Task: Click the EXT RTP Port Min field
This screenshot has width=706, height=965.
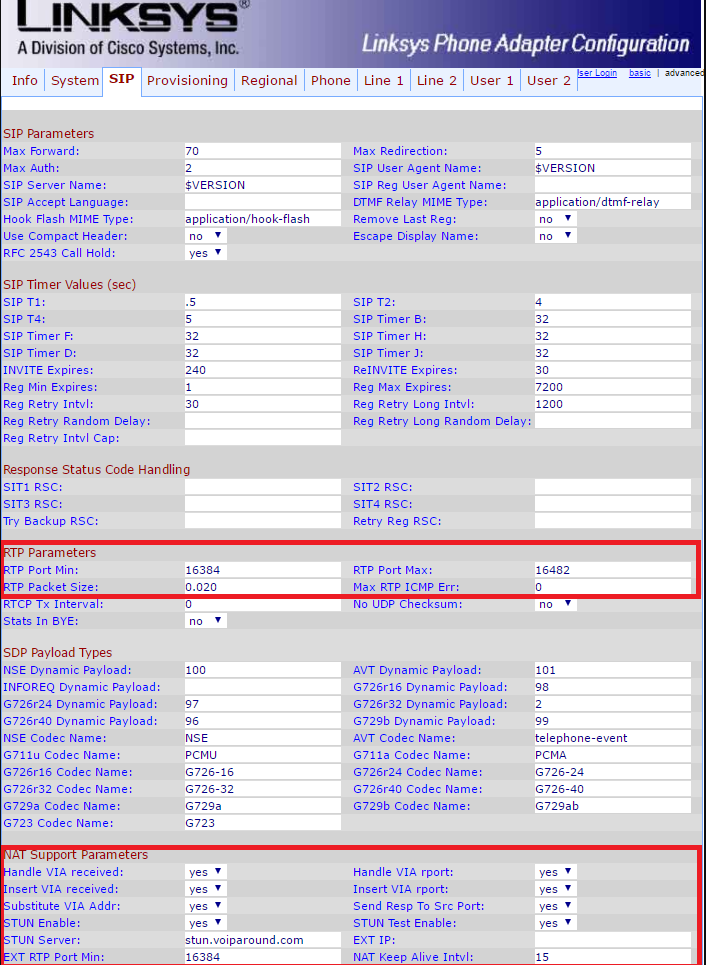Action: click(x=263, y=957)
